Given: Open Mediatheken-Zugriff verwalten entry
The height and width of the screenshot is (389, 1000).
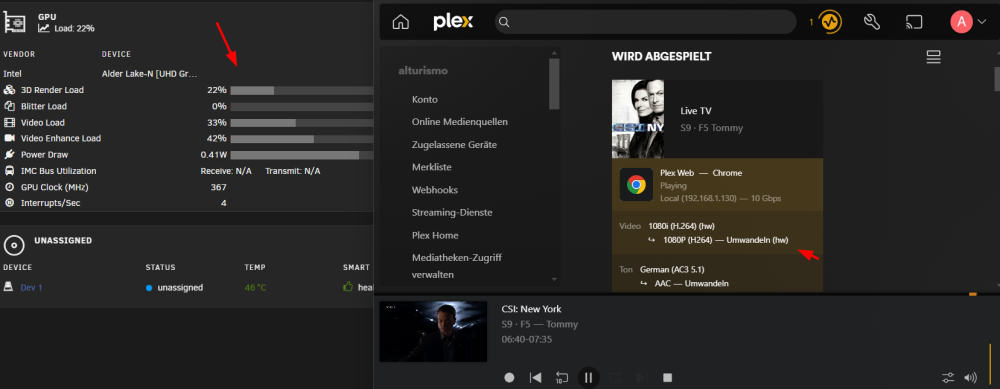Looking at the screenshot, I should 457,267.
